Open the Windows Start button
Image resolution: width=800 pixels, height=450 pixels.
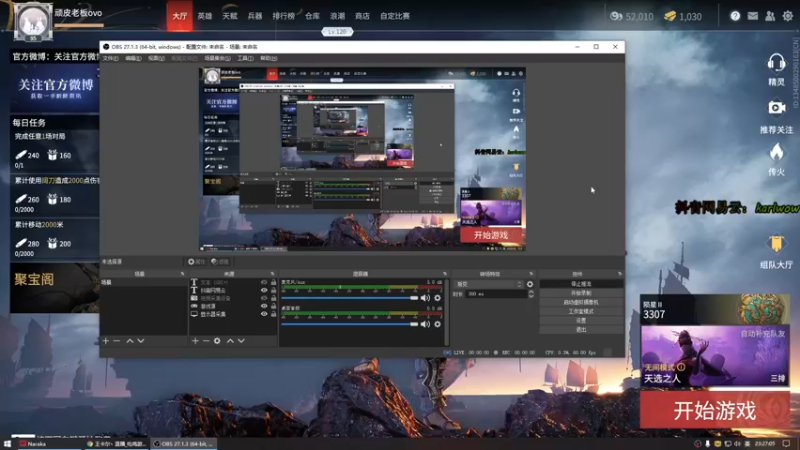7,444
